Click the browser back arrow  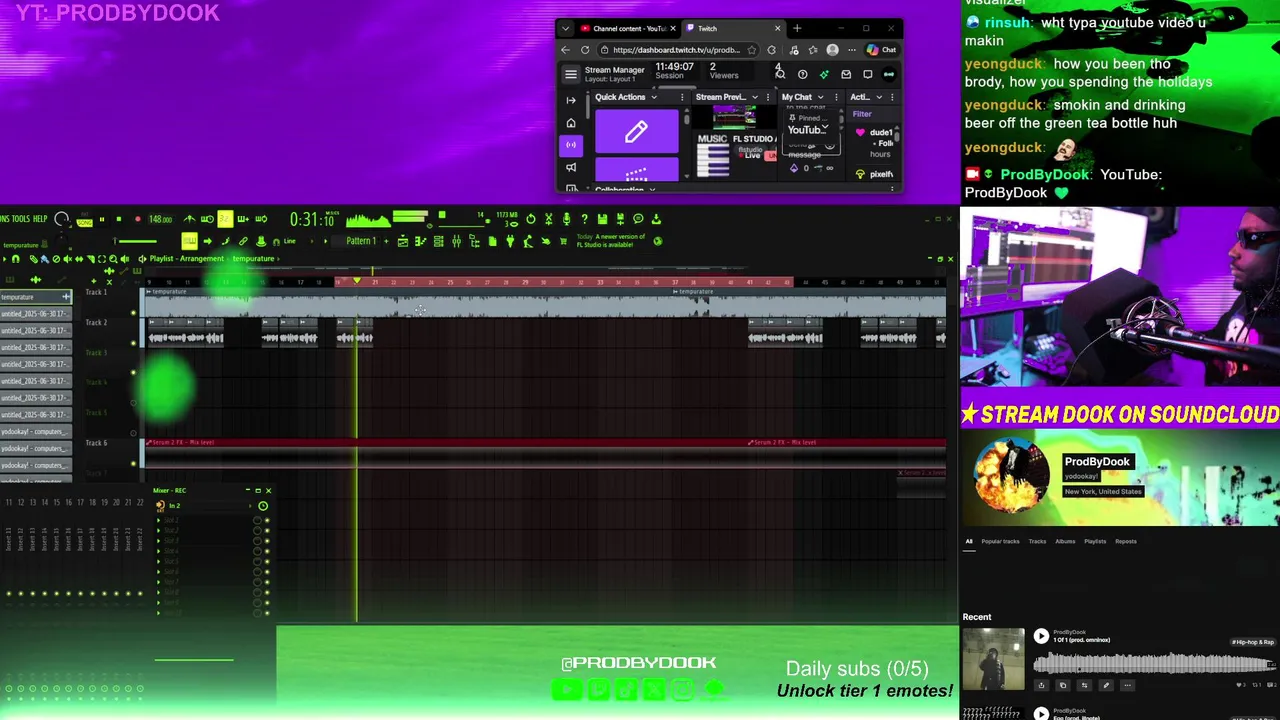[565, 50]
